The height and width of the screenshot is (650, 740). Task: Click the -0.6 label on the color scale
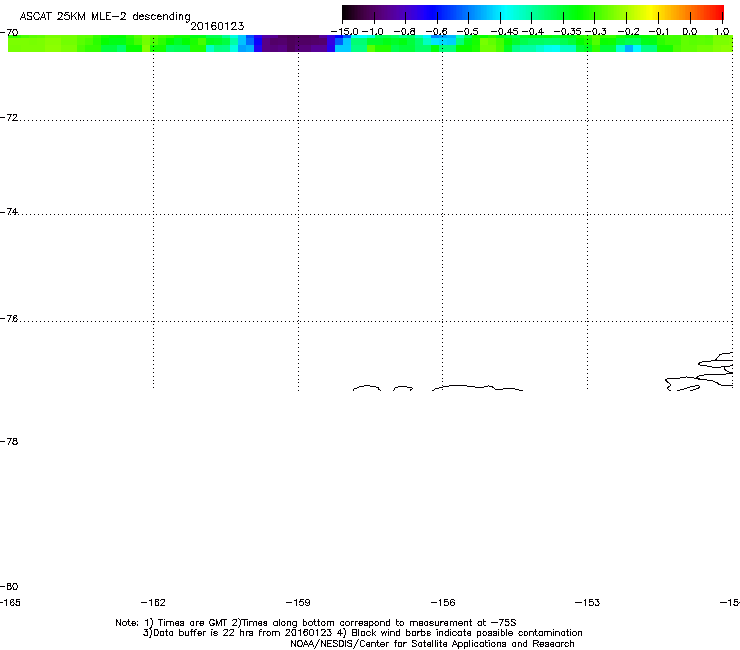point(436,32)
